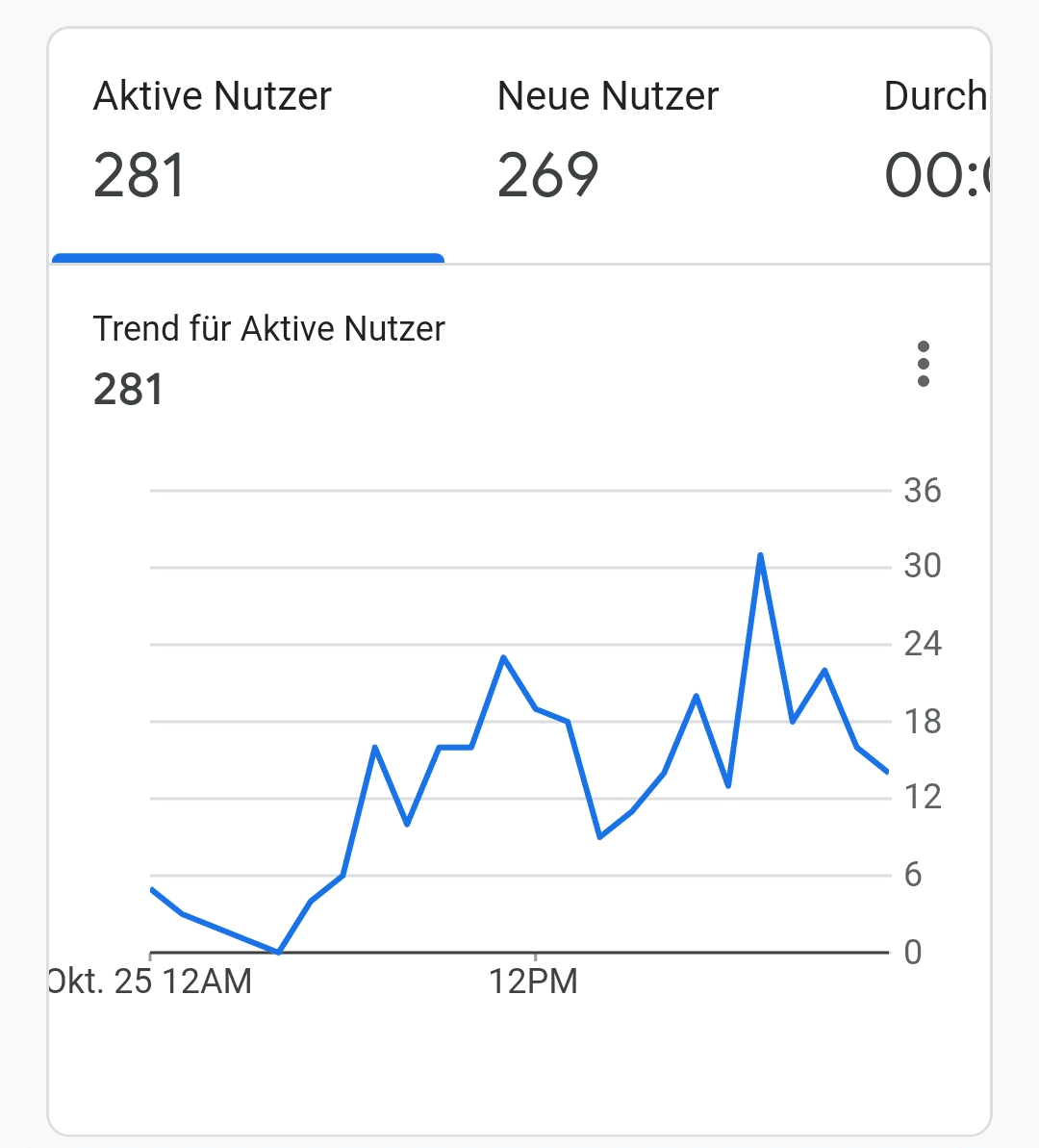Click the last data point of the line
The width and height of the screenshot is (1039, 1148).
[887, 772]
